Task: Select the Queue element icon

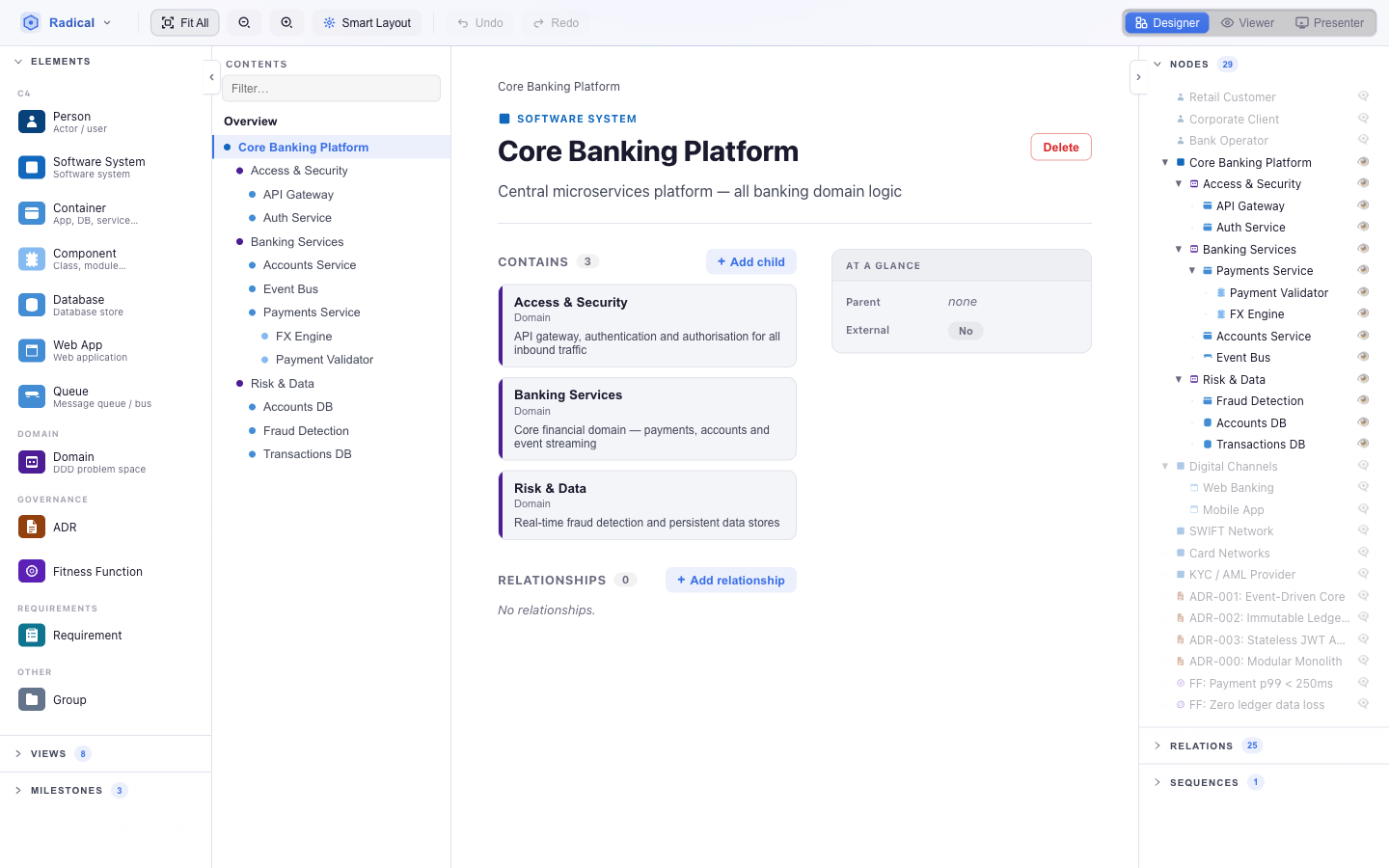Action: (32, 396)
